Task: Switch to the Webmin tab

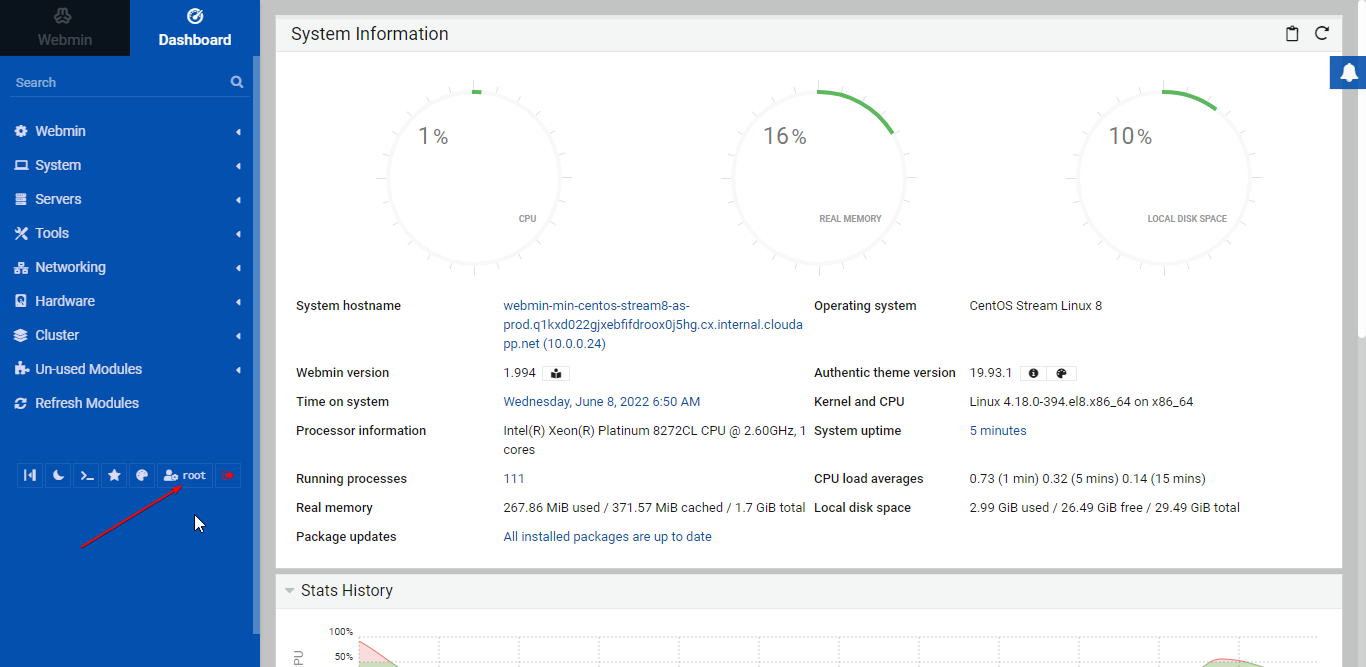Action: click(65, 28)
